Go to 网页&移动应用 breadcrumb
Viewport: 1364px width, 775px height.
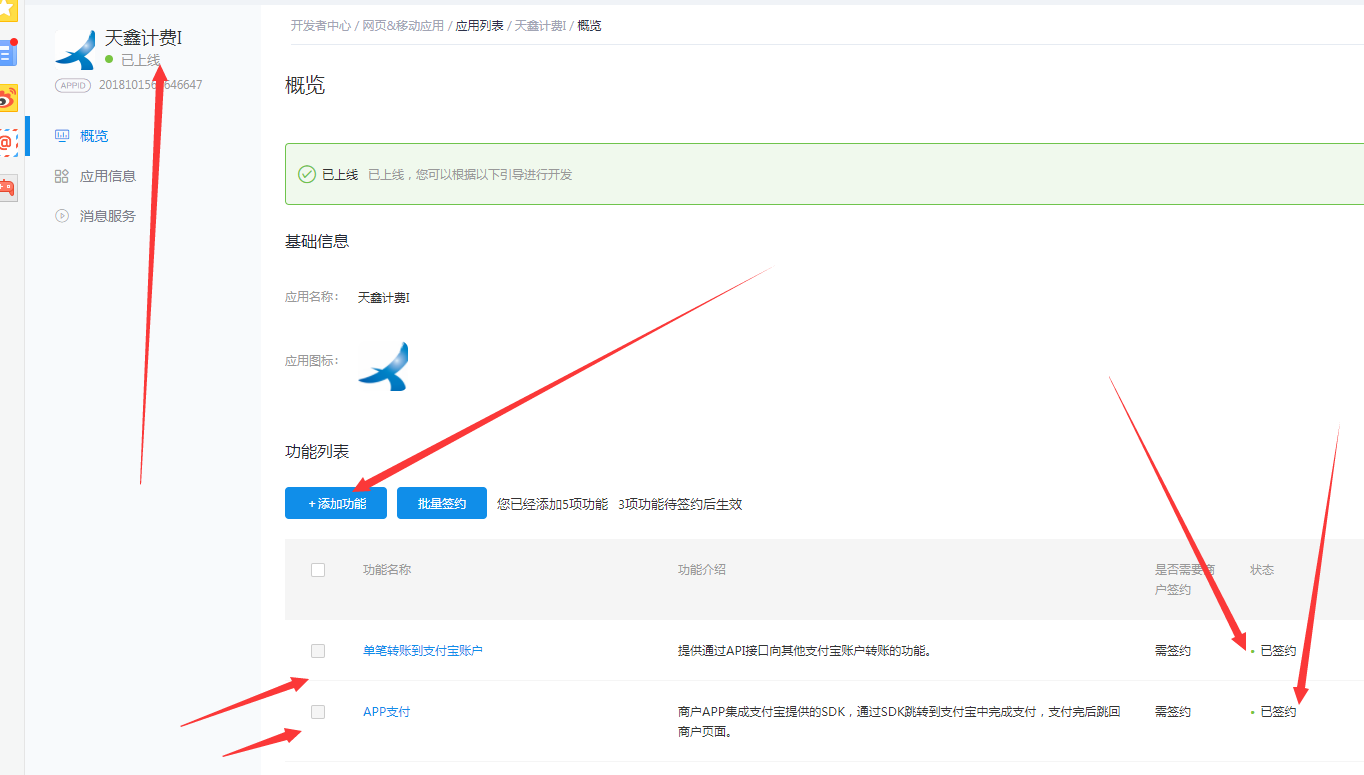click(x=403, y=26)
